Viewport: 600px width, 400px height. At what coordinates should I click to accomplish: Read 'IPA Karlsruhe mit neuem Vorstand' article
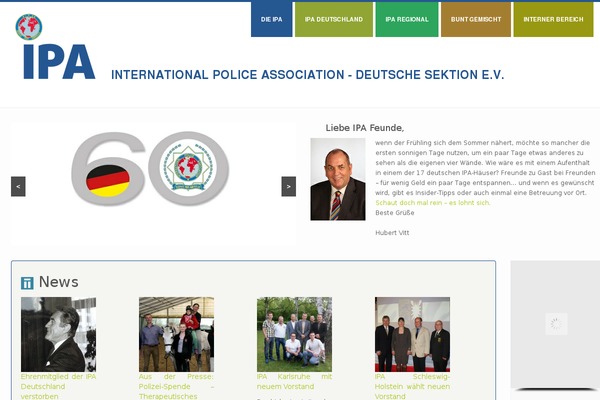[x=294, y=382]
